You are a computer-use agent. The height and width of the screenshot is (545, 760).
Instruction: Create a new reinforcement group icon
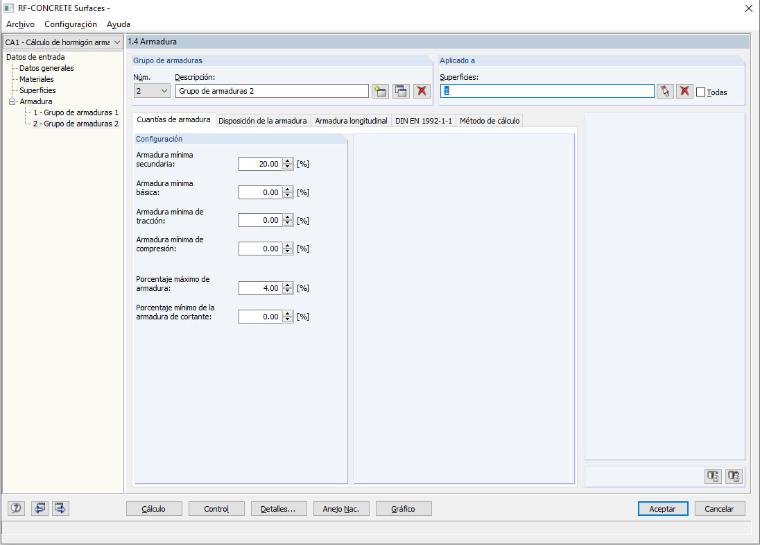point(380,91)
